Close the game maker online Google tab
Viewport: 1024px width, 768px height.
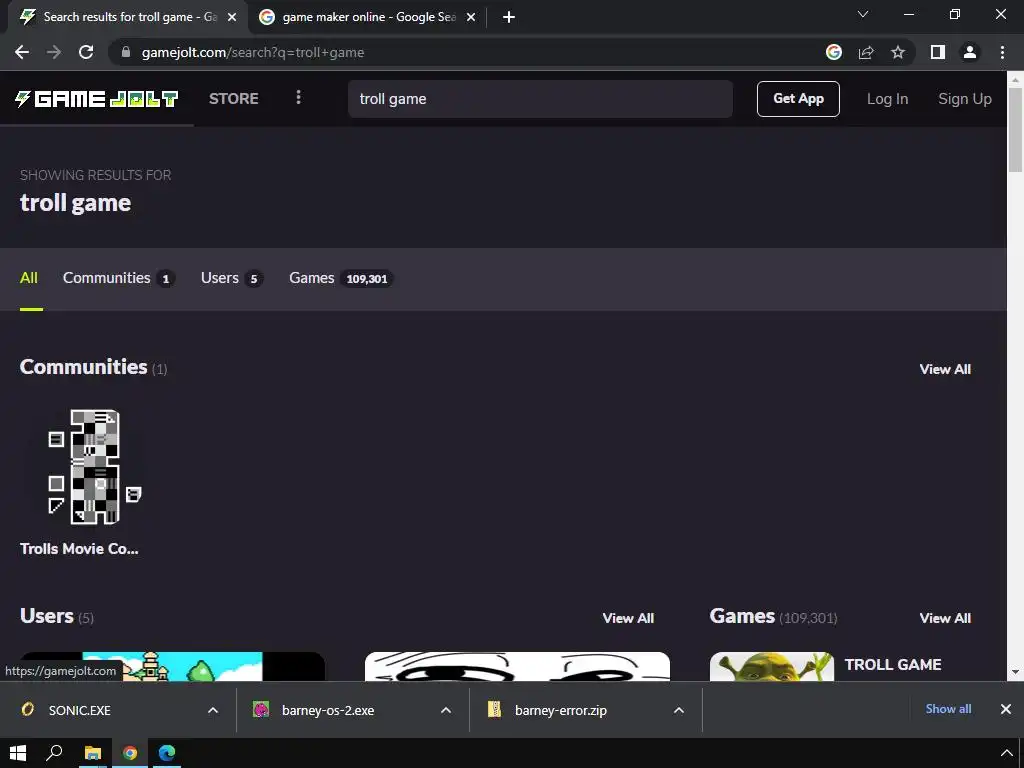pyautogui.click(x=471, y=17)
